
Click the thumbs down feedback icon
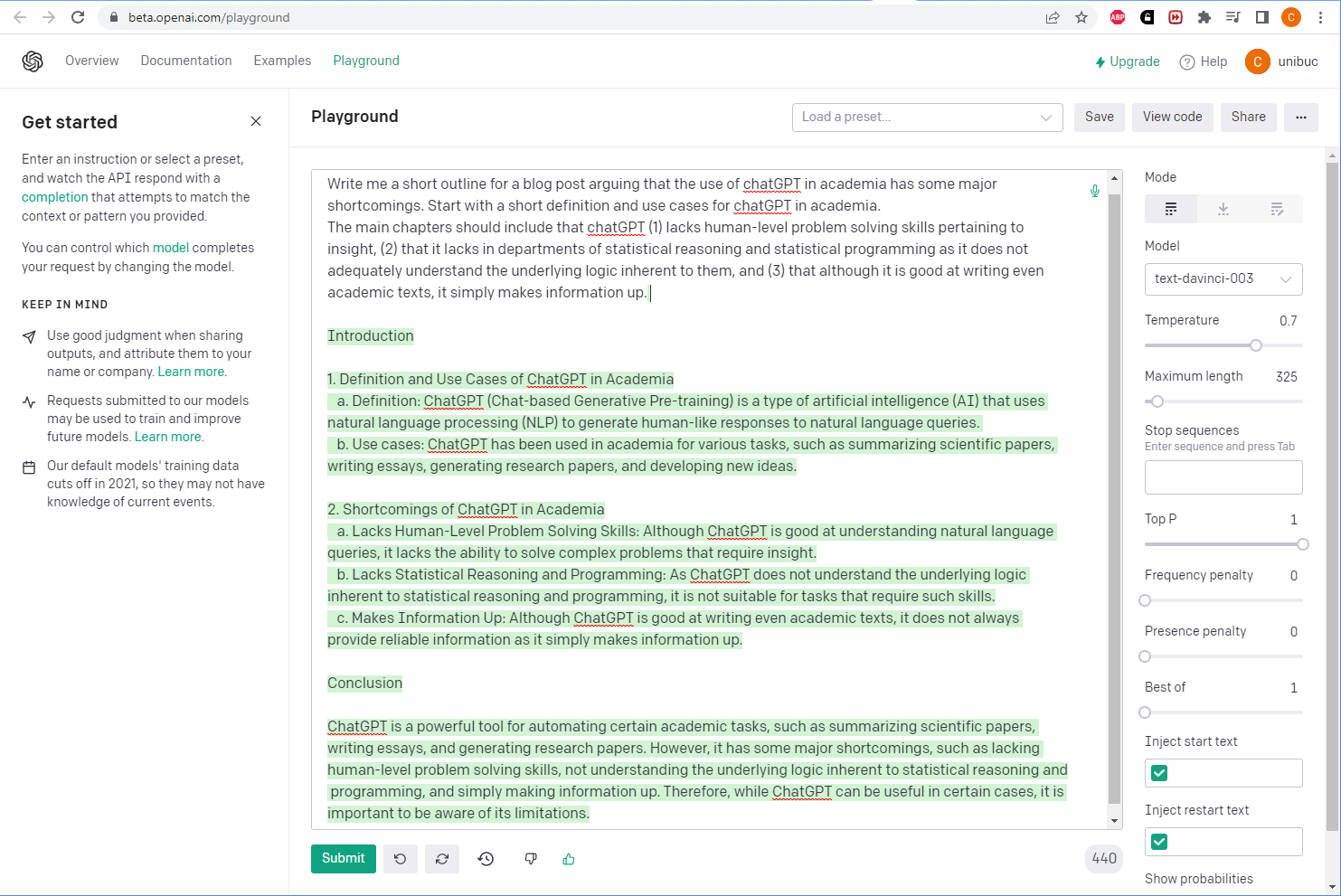tap(531, 859)
